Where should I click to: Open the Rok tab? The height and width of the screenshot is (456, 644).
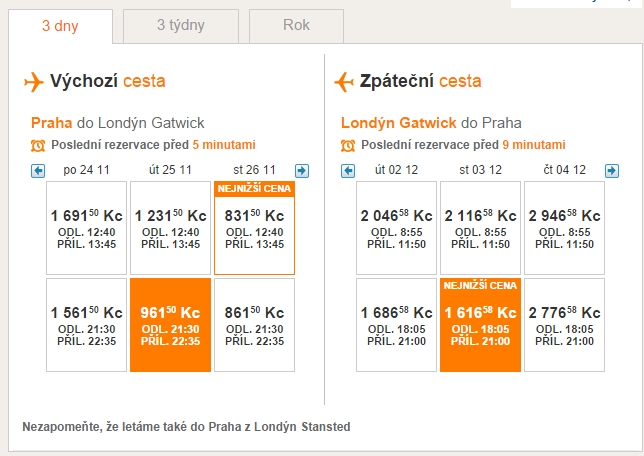point(296,26)
